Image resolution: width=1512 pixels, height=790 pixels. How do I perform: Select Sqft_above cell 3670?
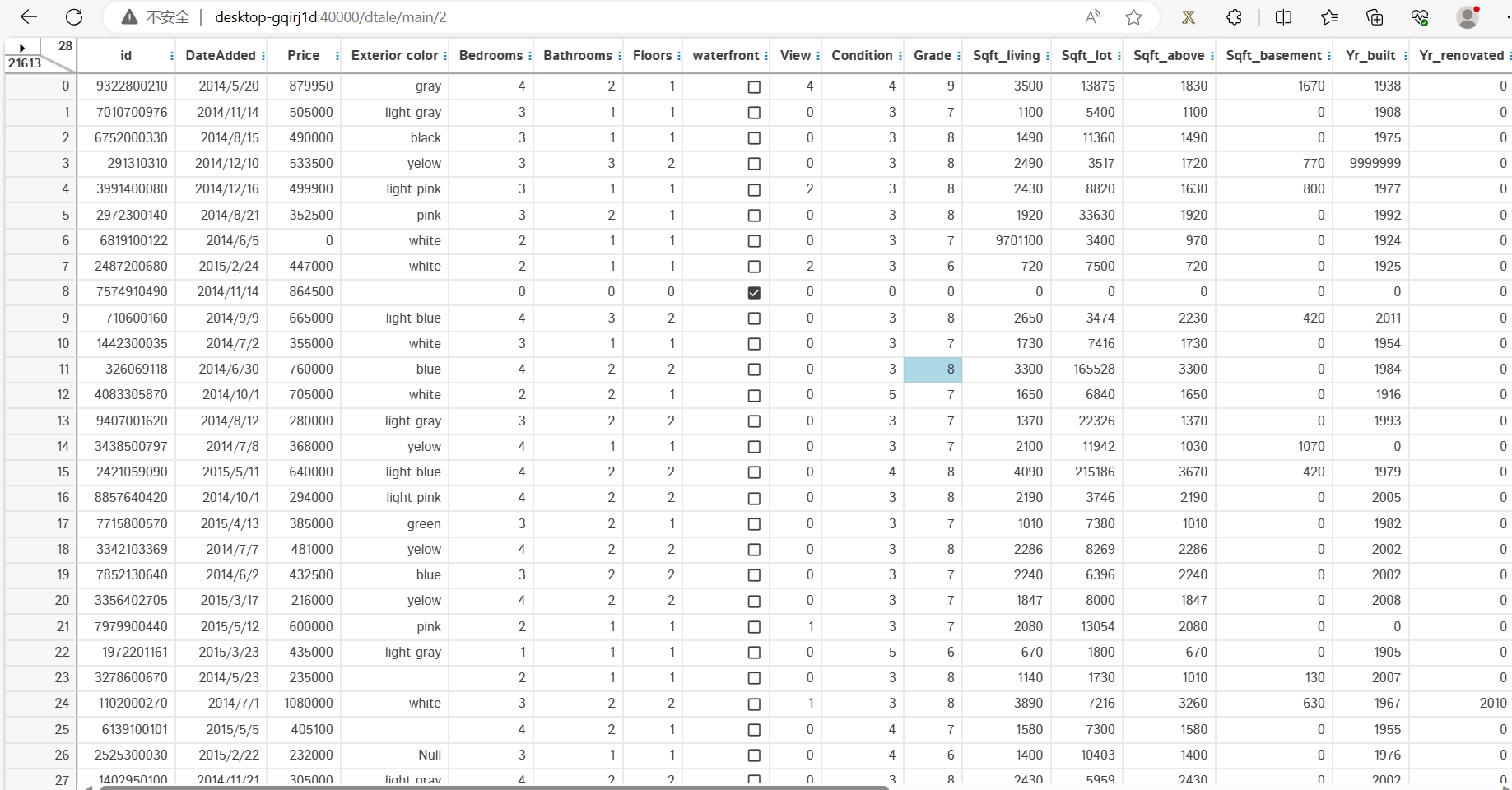(x=1170, y=472)
